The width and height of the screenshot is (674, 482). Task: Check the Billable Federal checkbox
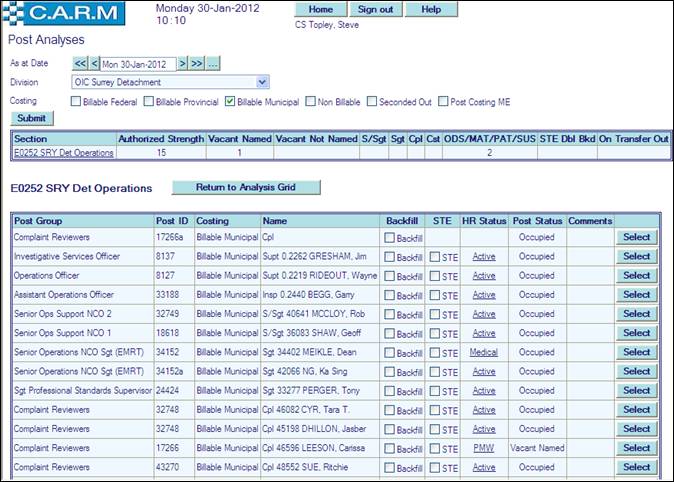click(77, 101)
